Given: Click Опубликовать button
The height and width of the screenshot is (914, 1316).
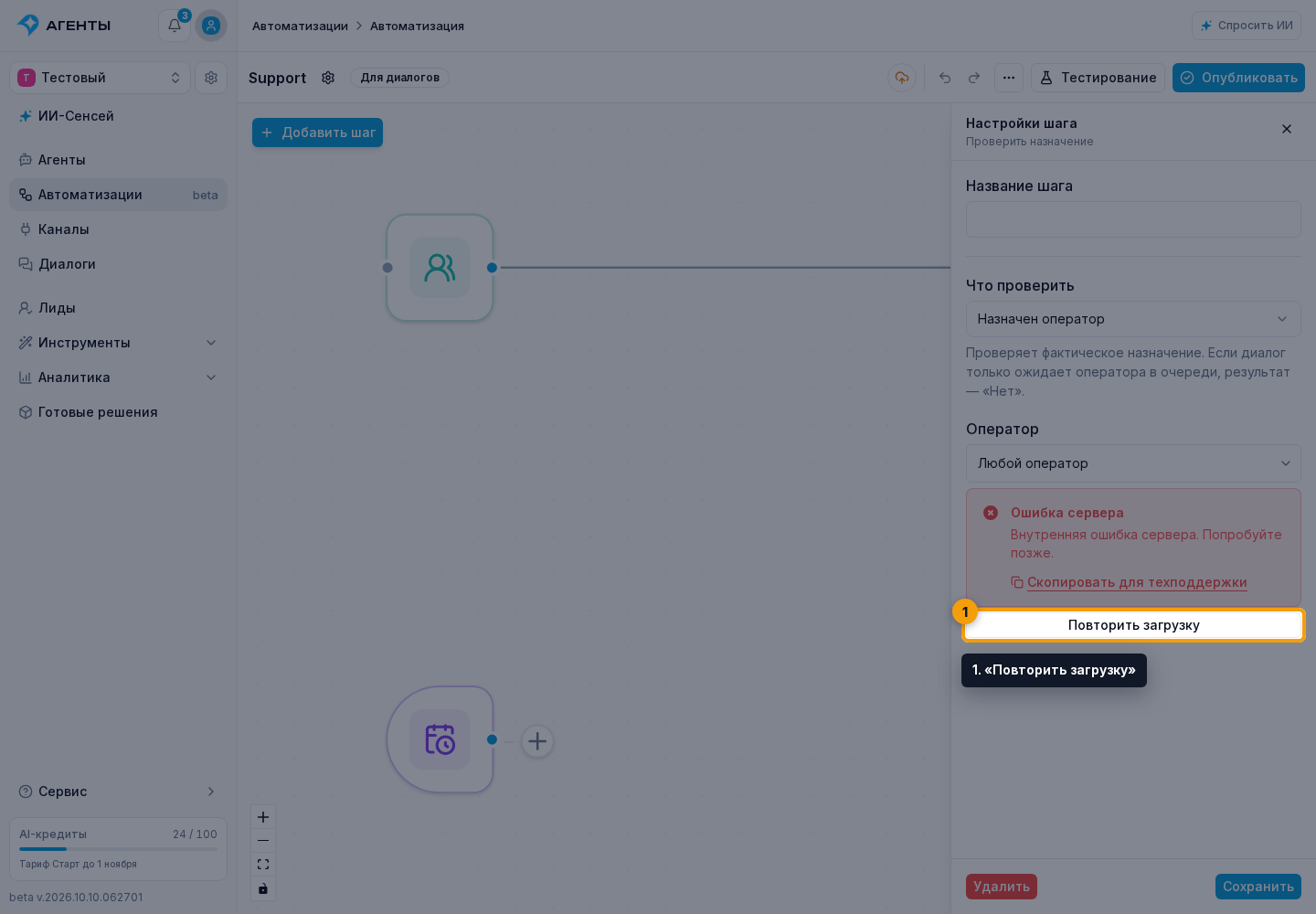Looking at the screenshot, I should coord(1238,78).
